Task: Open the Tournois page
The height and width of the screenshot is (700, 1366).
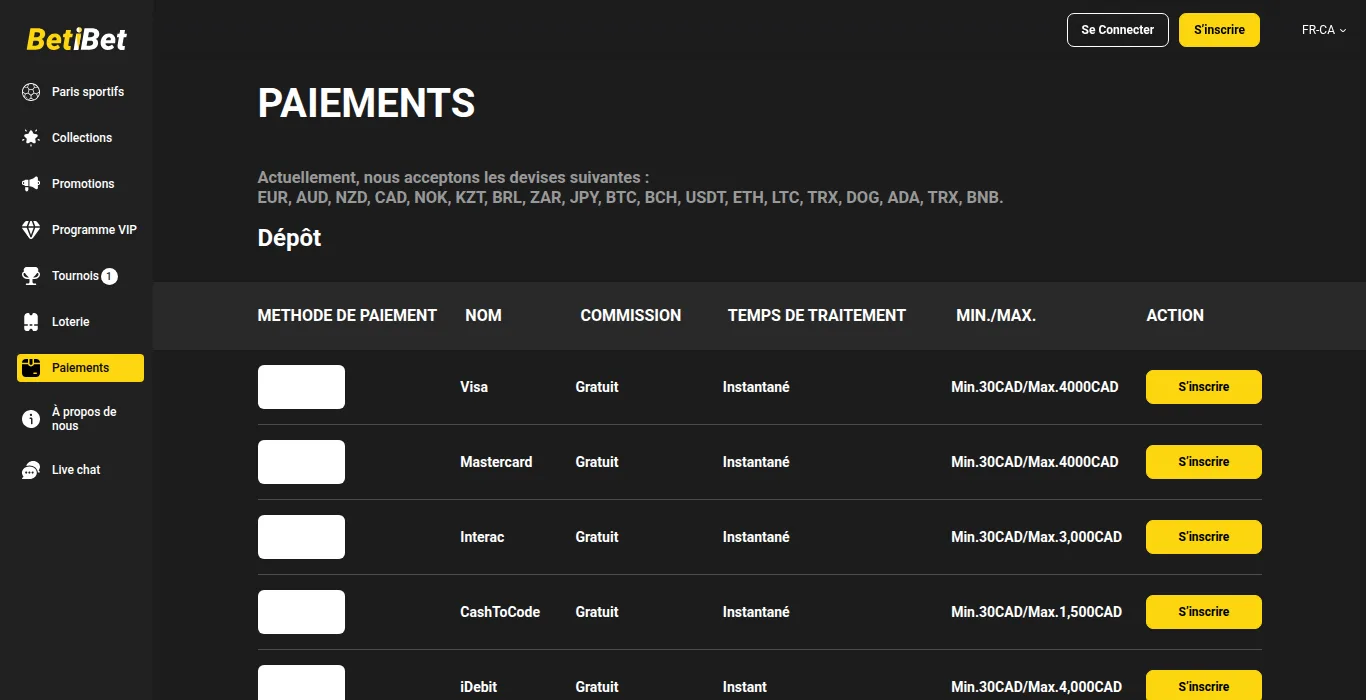Action: [80, 276]
